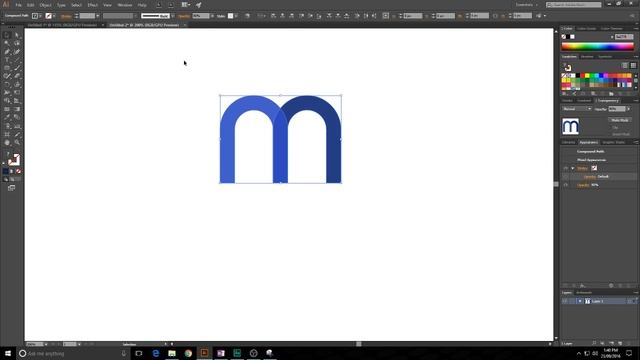640x360 pixels.
Task: Open the Object menu
Action: tap(45, 5)
